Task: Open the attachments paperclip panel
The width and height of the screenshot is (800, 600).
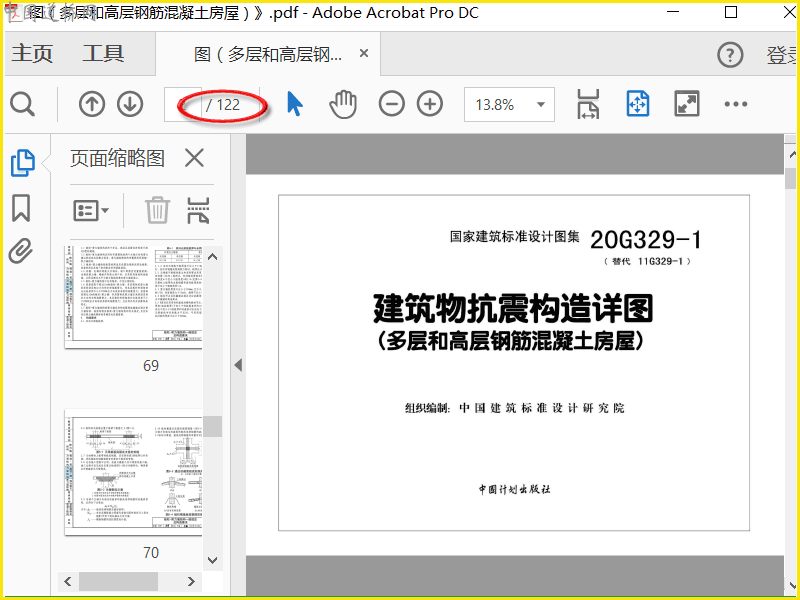Action: click(21, 251)
